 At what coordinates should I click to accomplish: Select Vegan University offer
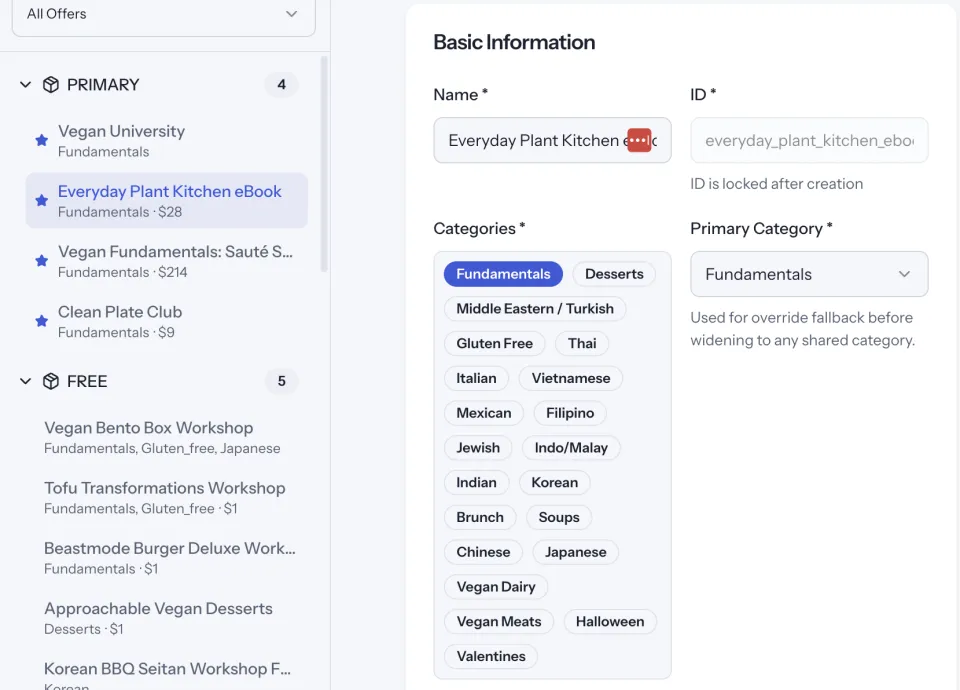[x=167, y=141]
